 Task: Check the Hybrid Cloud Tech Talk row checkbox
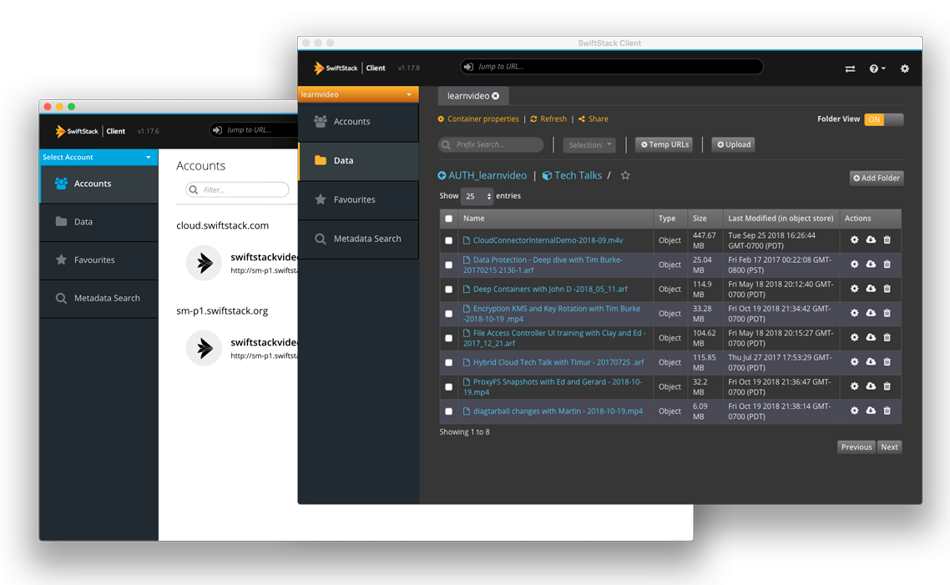(448, 362)
